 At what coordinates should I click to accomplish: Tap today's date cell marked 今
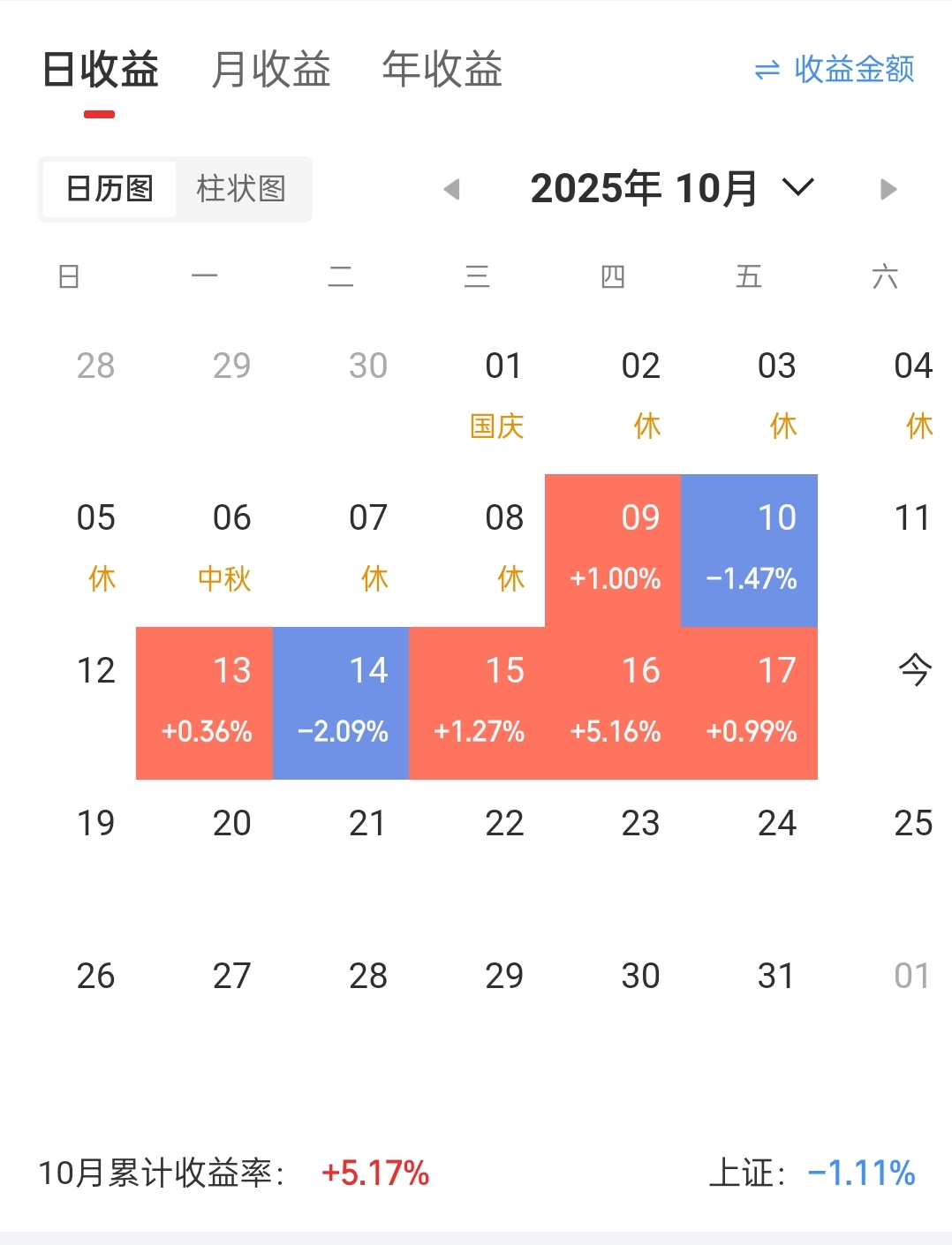coord(914,671)
